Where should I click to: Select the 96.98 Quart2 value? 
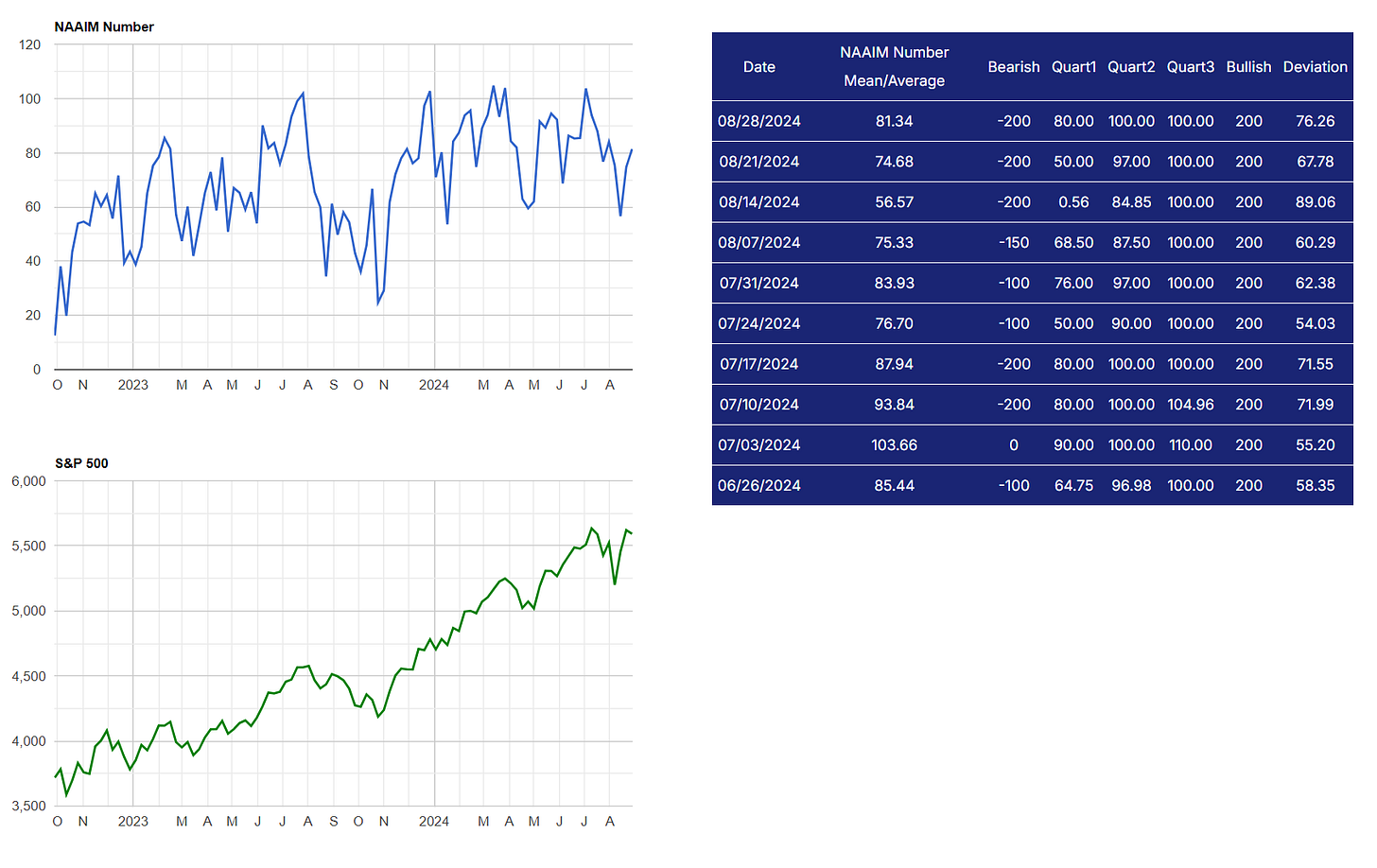(x=1131, y=486)
